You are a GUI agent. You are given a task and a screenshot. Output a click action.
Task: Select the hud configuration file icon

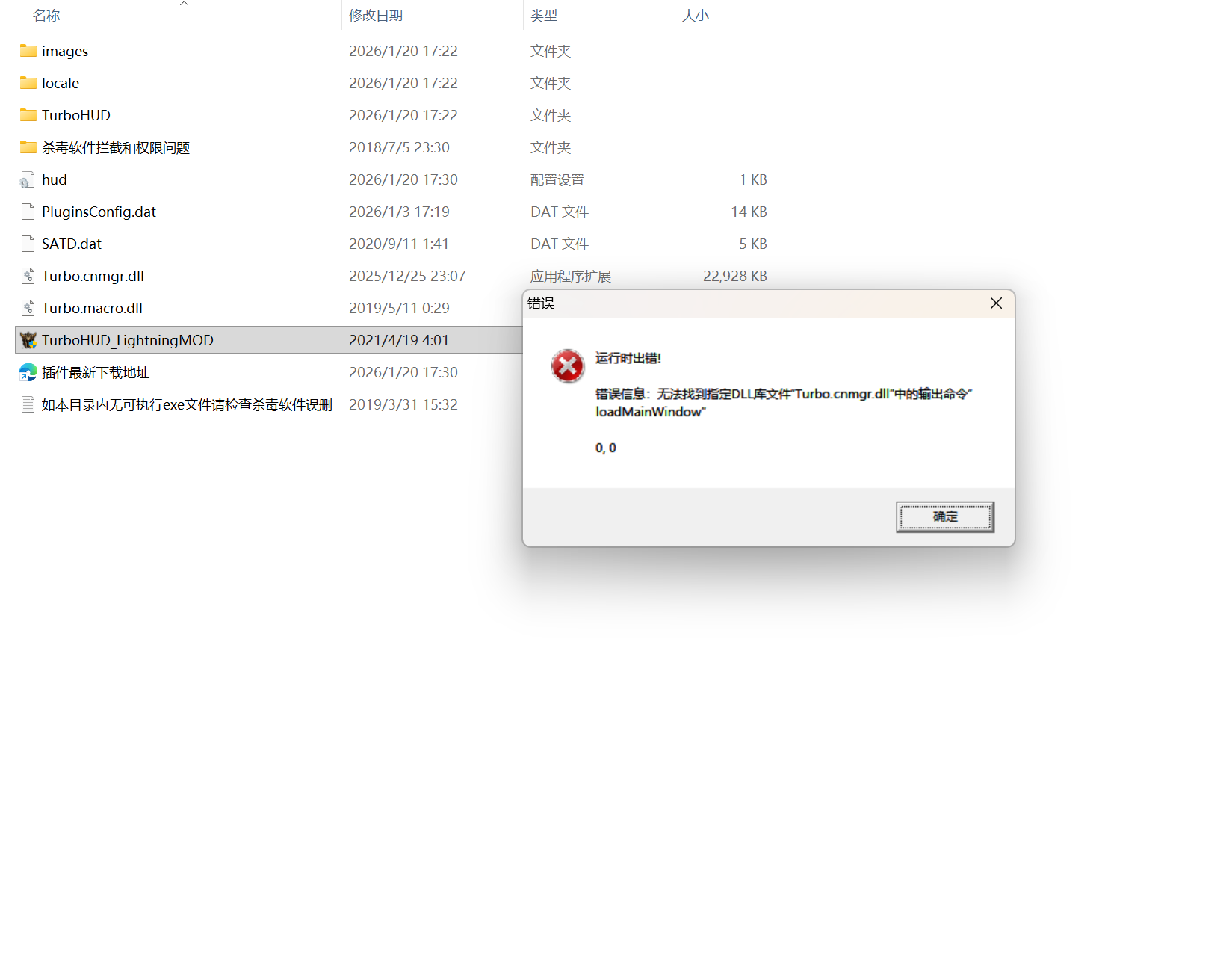(x=28, y=179)
